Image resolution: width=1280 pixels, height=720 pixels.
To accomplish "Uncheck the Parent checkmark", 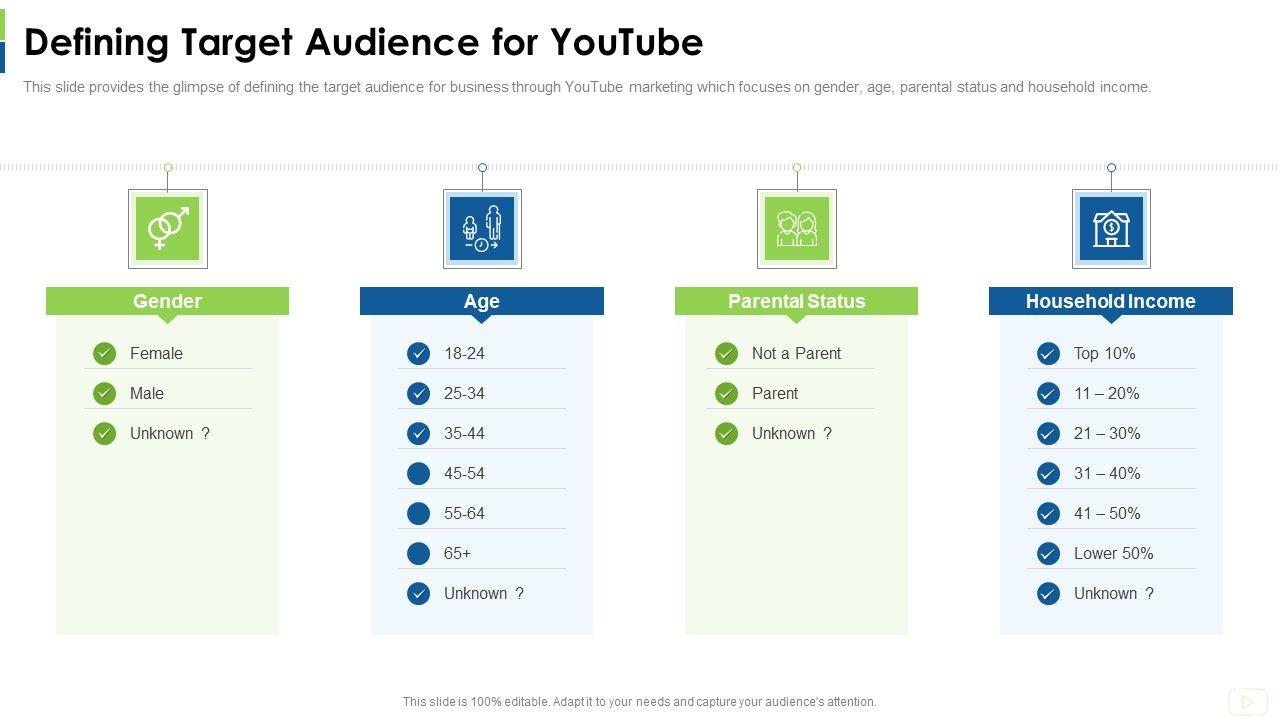I will coord(727,393).
